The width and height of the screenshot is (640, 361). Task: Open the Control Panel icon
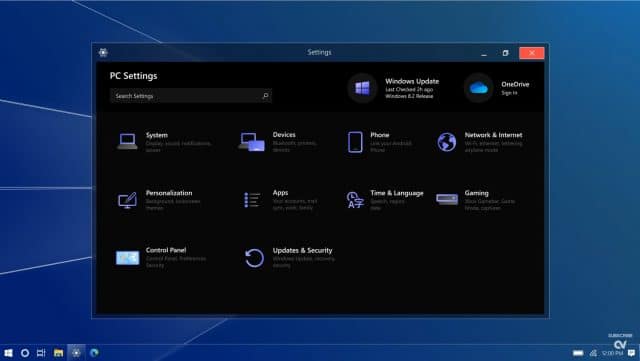pos(127,258)
